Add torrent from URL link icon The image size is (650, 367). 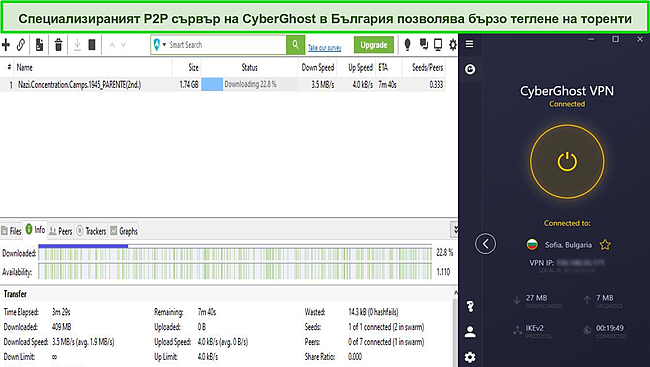(x=21, y=44)
